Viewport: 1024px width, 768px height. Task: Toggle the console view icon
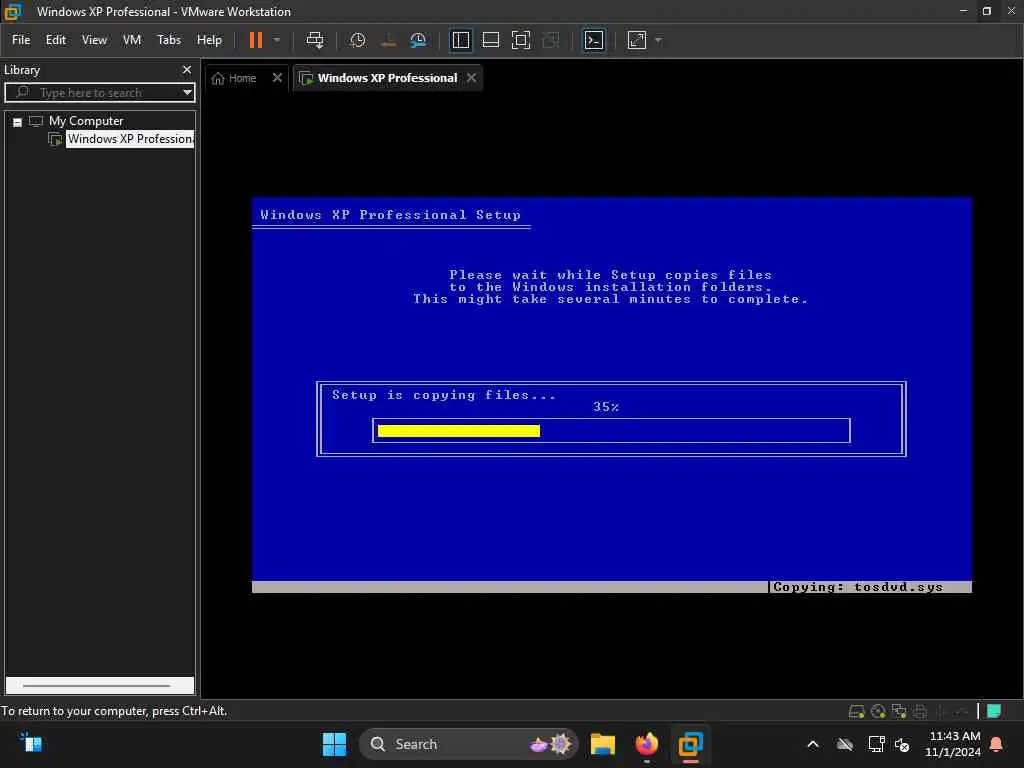click(x=594, y=40)
